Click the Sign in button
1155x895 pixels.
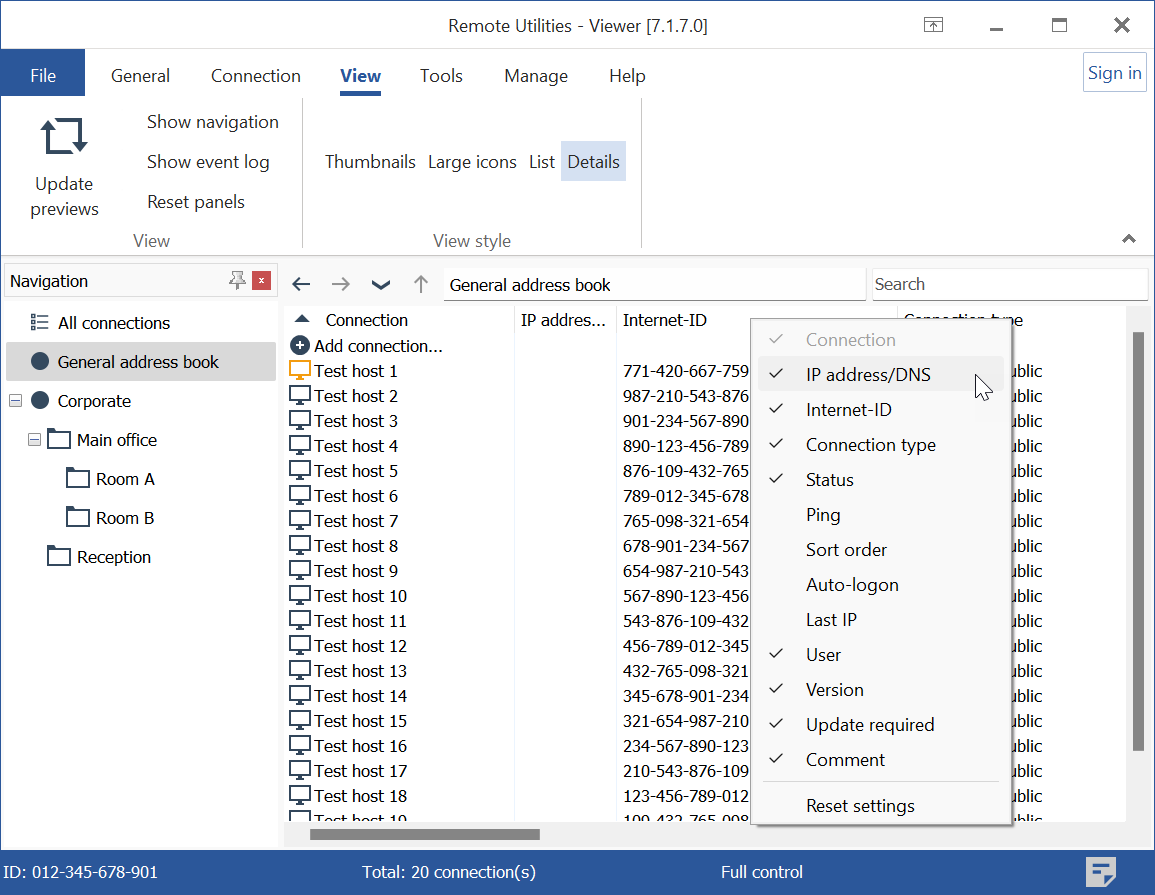coord(1114,73)
